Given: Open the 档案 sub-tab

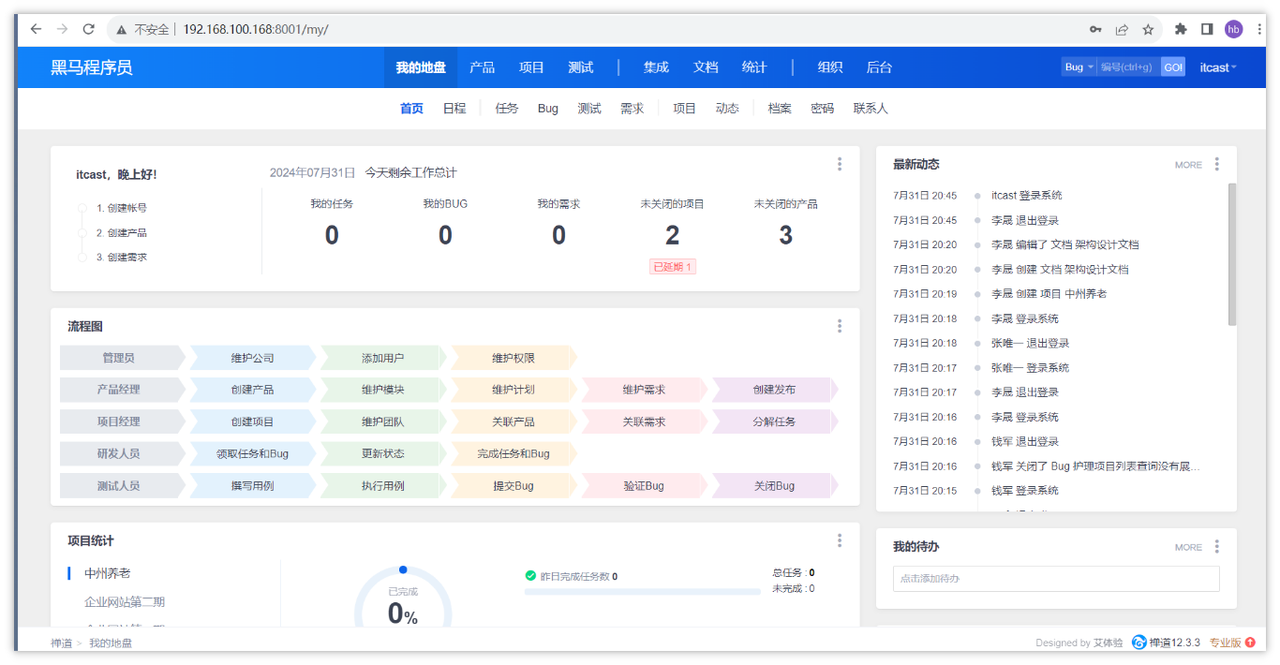Looking at the screenshot, I should pyautogui.click(x=780, y=108).
